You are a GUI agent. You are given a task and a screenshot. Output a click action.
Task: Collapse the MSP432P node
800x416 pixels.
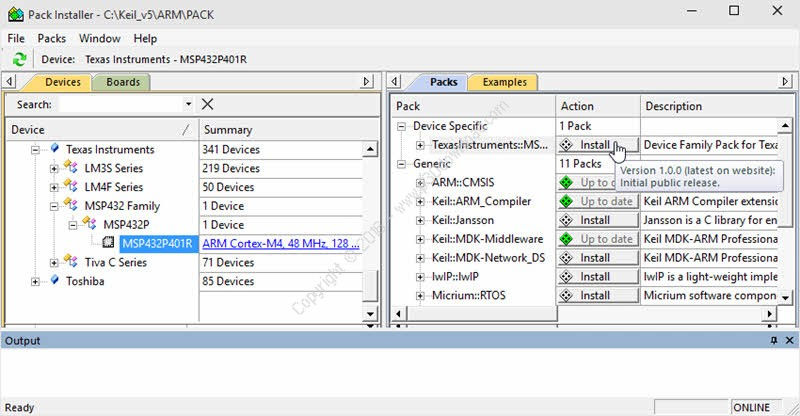coord(73,225)
